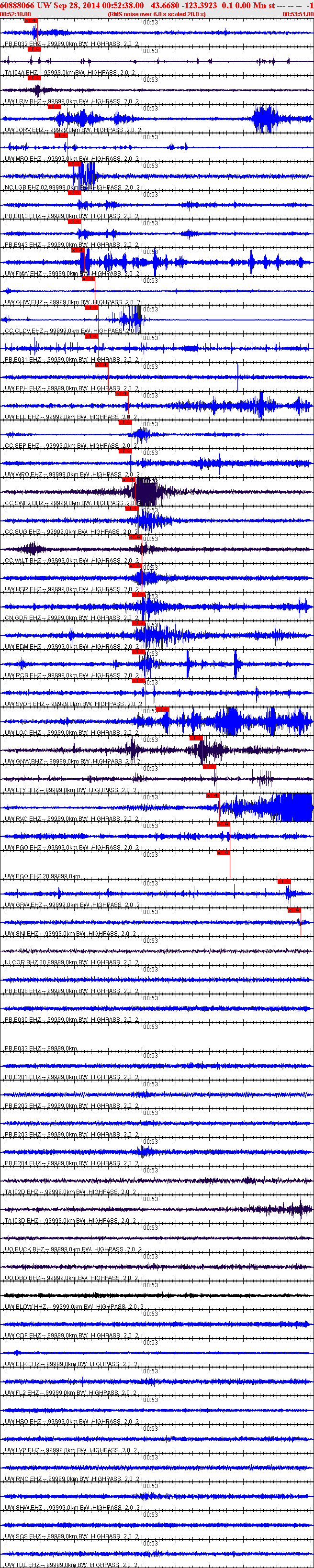Click the red pick flag on the UW GHW EHZ trace
The width and height of the screenshot is (314, 1568).
click(x=88, y=279)
